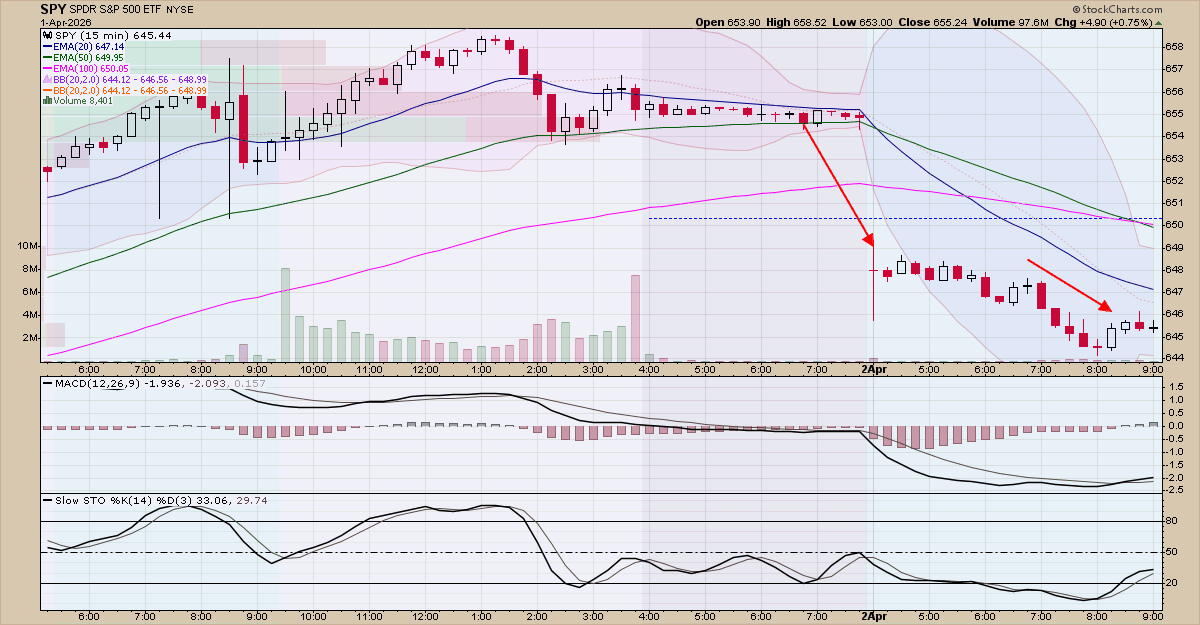Viewport: 1200px width, 625px height.
Task: Click the -2.5 MACD axis label
Action: point(1176,490)
